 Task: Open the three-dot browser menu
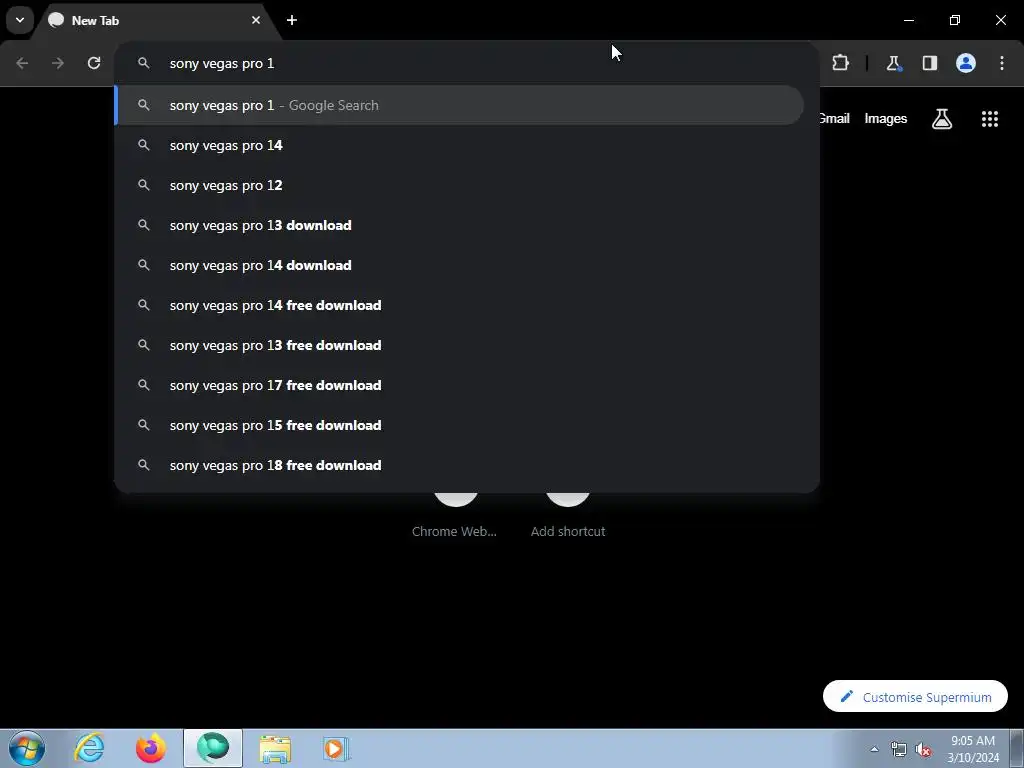click(x=1002, y=63)
